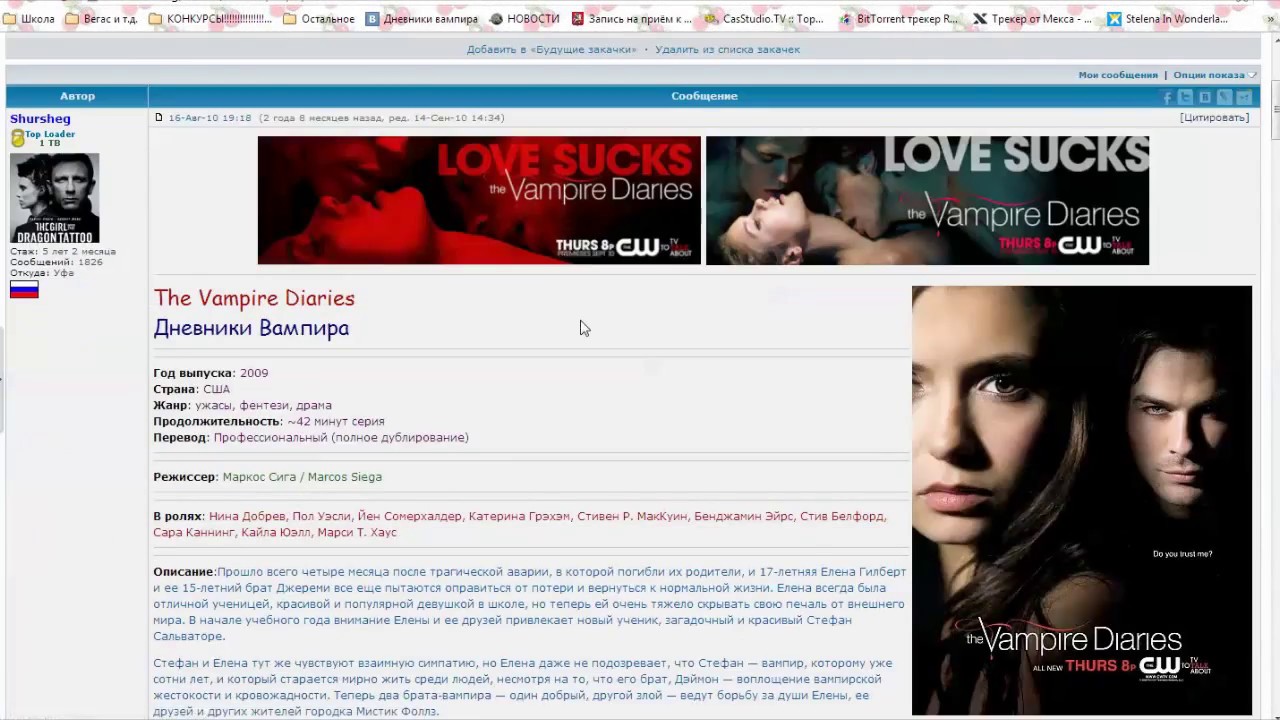
Task: Click the Описание label
Action: tap(184, 572)
